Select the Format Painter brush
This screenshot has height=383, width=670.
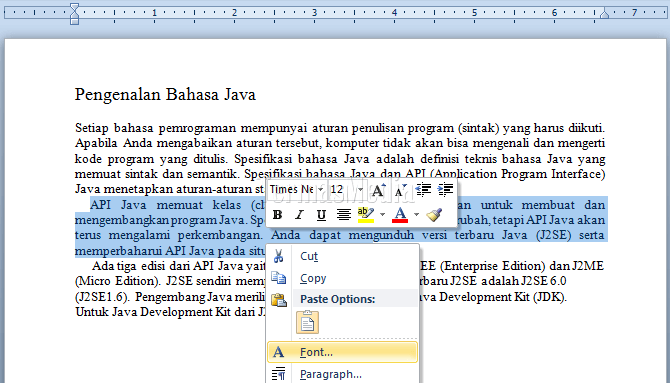(434, 215)
